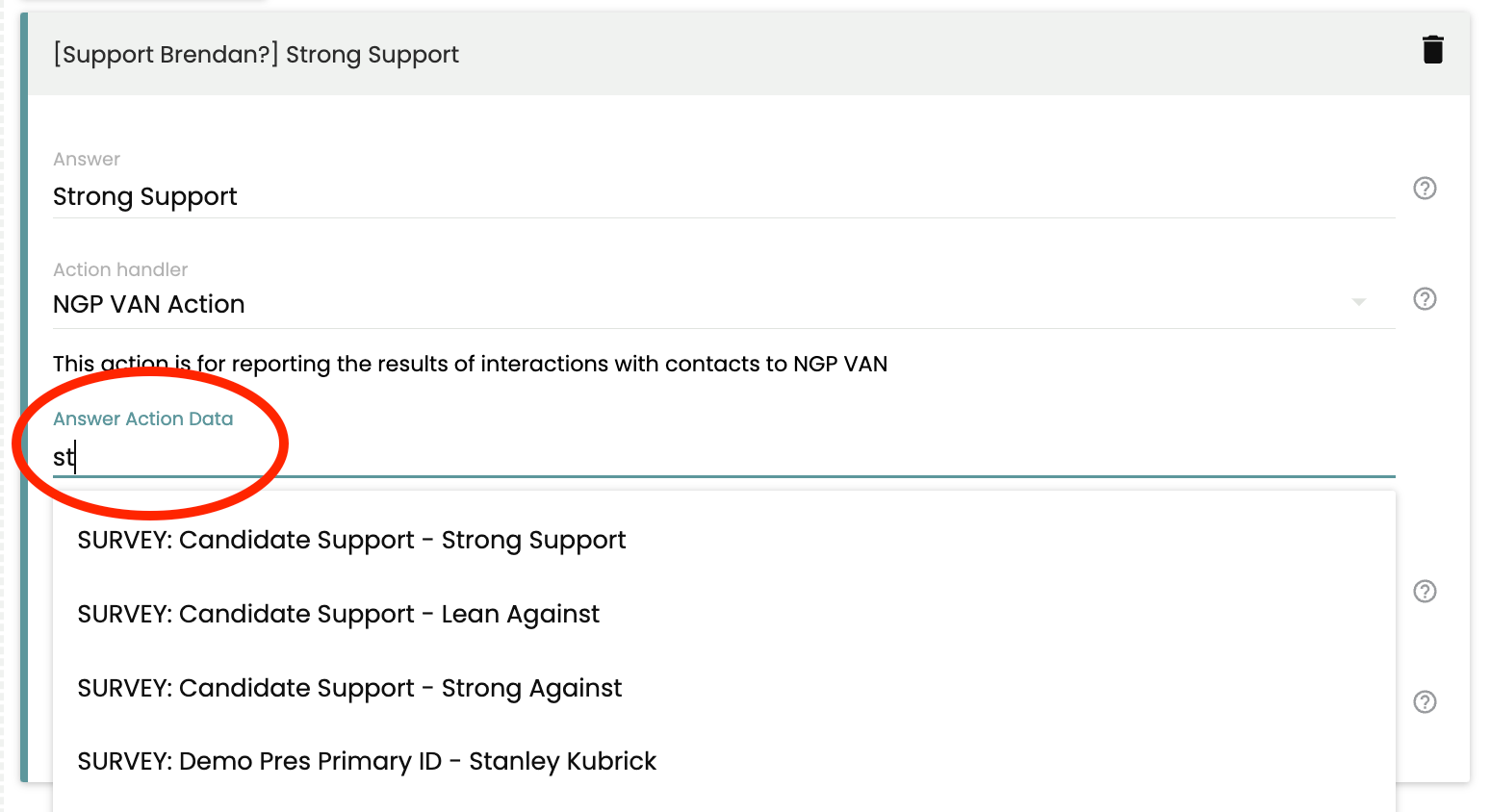Choose SURVEY: Candidate Support - Strong Against
1490x812 pixels.
coord(349,688)
